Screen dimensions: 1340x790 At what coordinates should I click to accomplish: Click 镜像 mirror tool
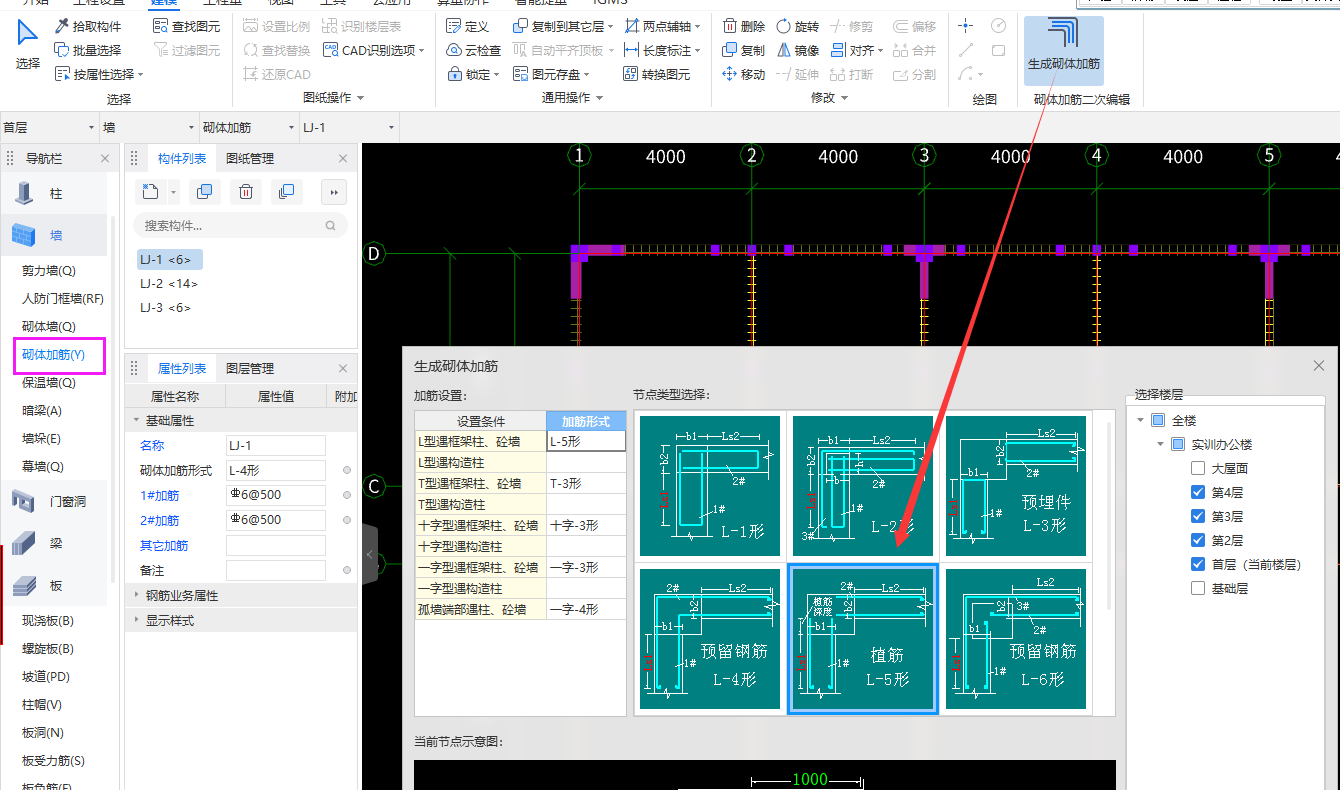pyautogui.click(x=797, y=50)
